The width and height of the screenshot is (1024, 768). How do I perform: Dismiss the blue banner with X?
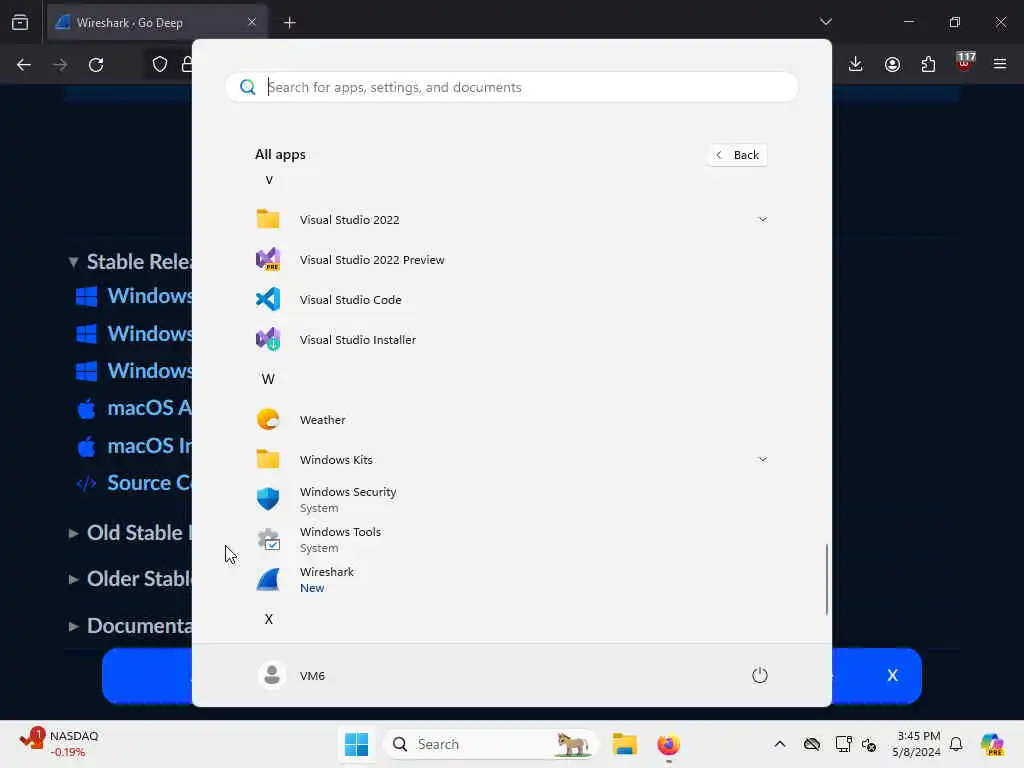click(892, 675)
